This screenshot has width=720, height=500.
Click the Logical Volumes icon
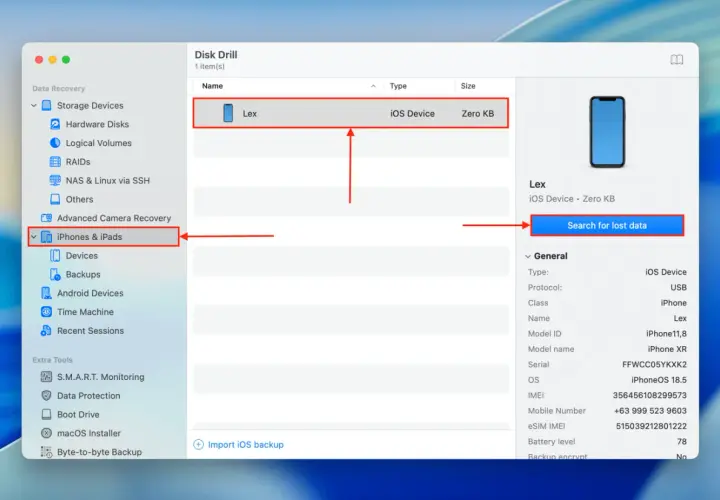(55, 143)
